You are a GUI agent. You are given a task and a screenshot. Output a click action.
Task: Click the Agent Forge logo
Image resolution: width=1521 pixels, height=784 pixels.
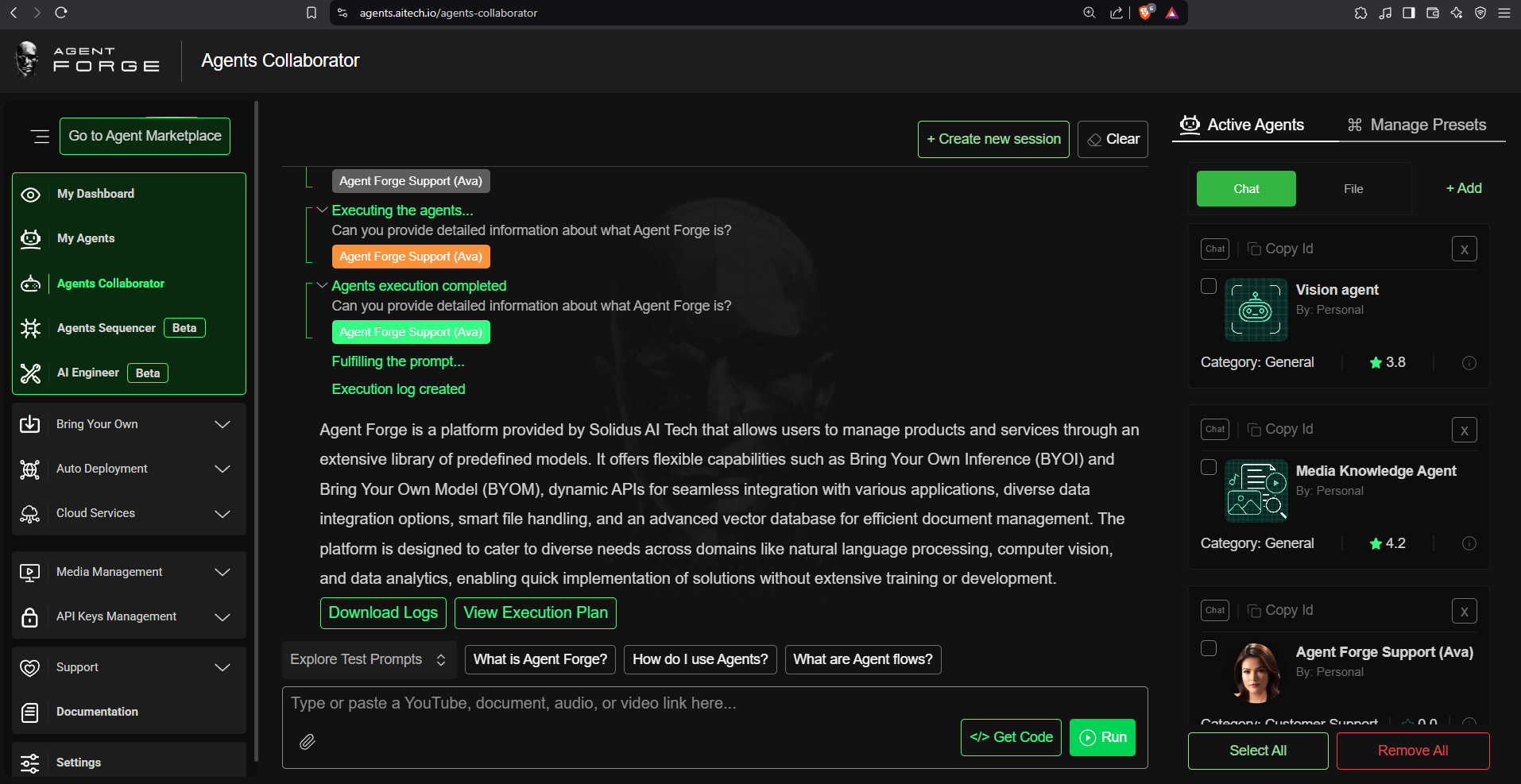87,60
